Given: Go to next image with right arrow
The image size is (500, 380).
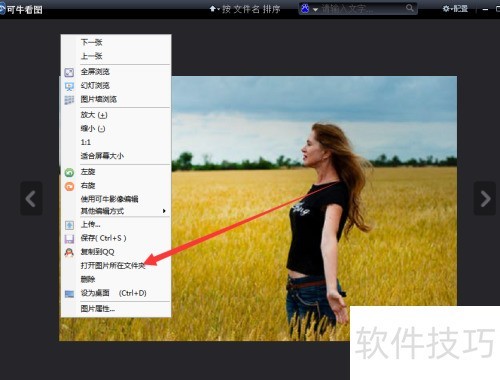Looking at the screenshot, I should 485,199.
